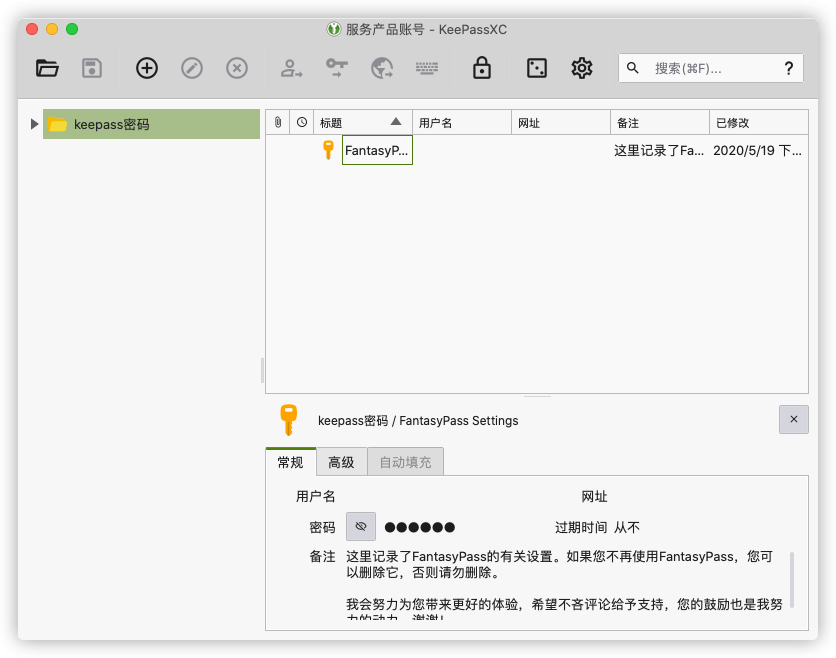
Task: Toggle password visibility eye button
Action: click(361, 527)
